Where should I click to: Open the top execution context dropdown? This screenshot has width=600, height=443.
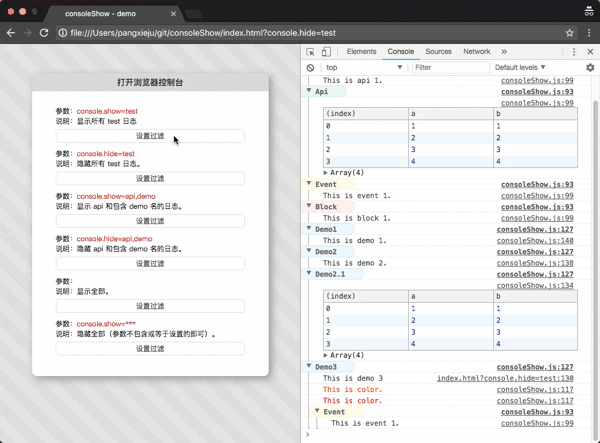pyautogui.click(x=364, y=68)
